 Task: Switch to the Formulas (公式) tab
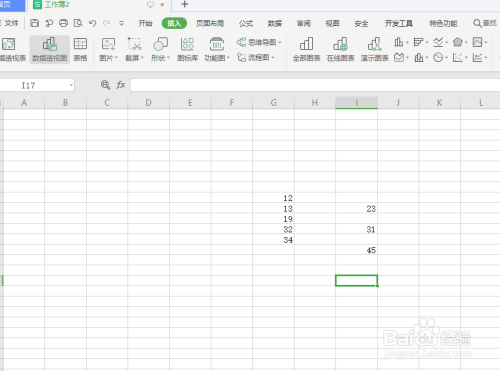point(246,23)
